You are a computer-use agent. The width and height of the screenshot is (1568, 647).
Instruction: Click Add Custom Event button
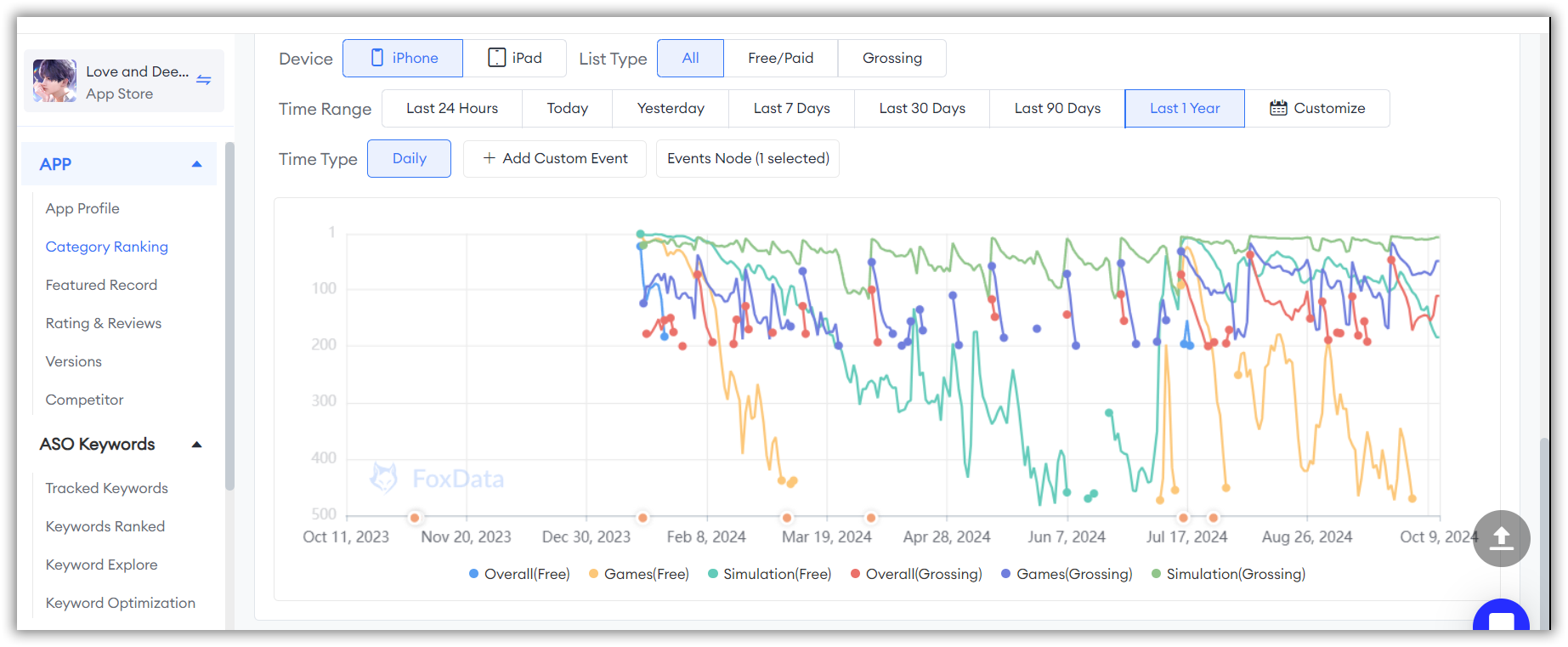pyautogui.click(x=555, y=158)
